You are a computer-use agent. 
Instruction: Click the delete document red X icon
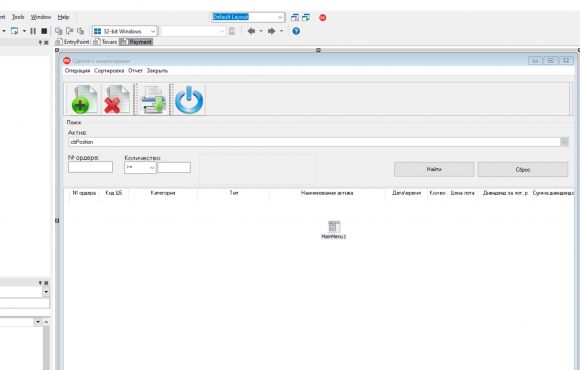coord(117,99)
